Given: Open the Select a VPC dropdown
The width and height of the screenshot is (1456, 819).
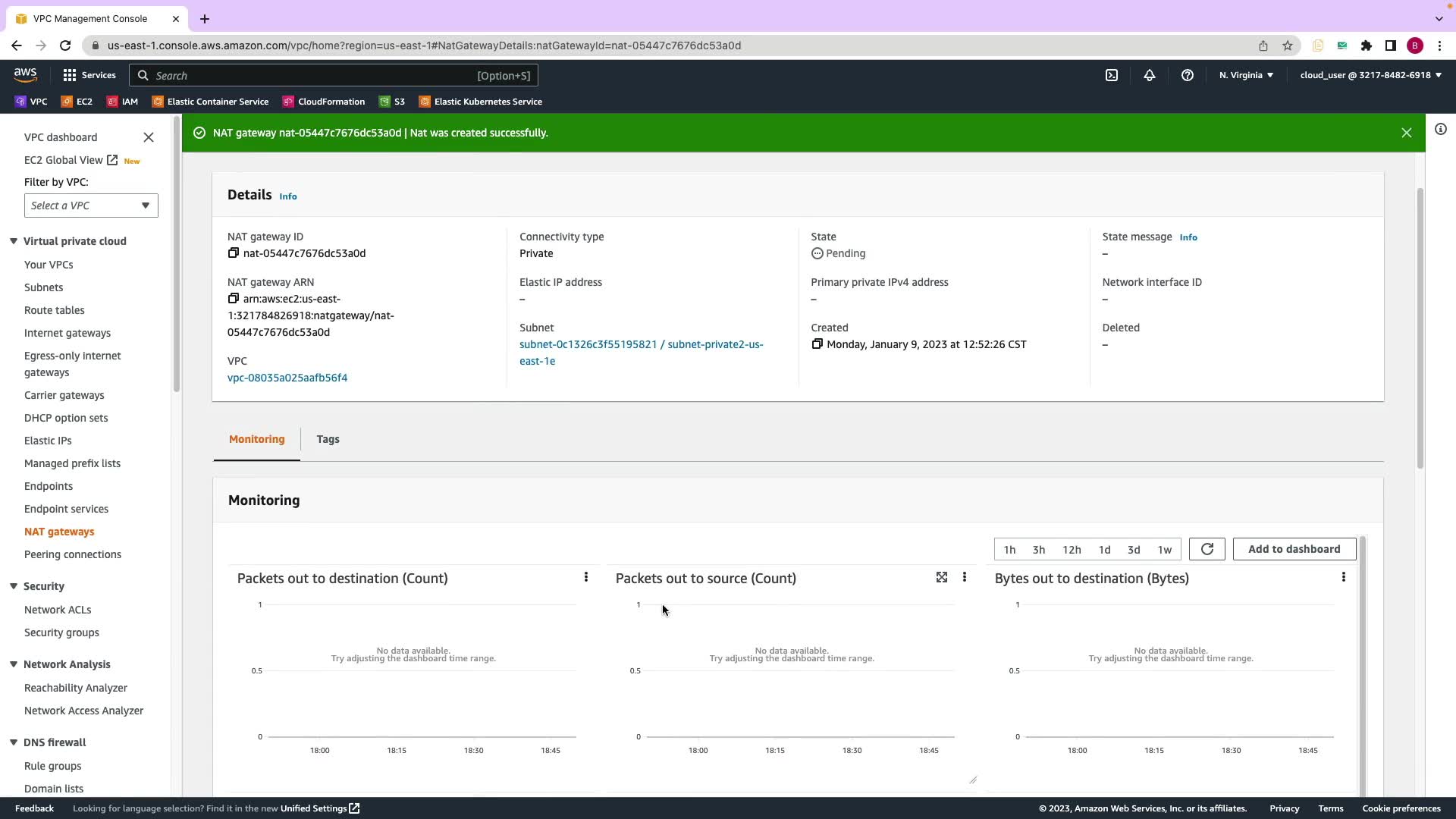Looking at the screenshot, I should click(x=91, y=206).
